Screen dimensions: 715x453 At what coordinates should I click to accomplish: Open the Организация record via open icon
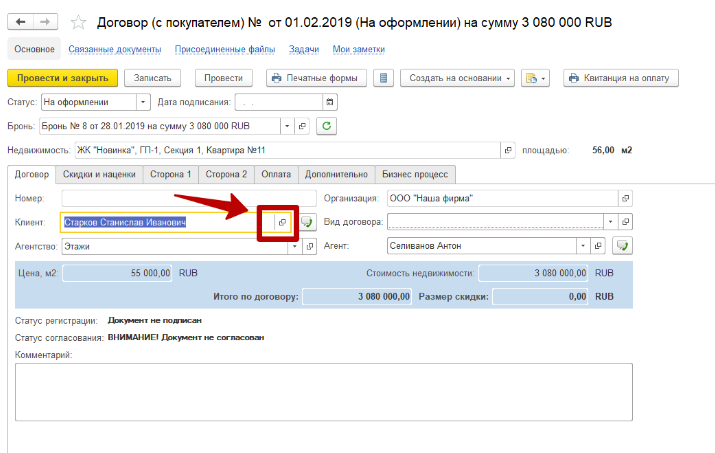pyautogui.click(x=626, y=198)
